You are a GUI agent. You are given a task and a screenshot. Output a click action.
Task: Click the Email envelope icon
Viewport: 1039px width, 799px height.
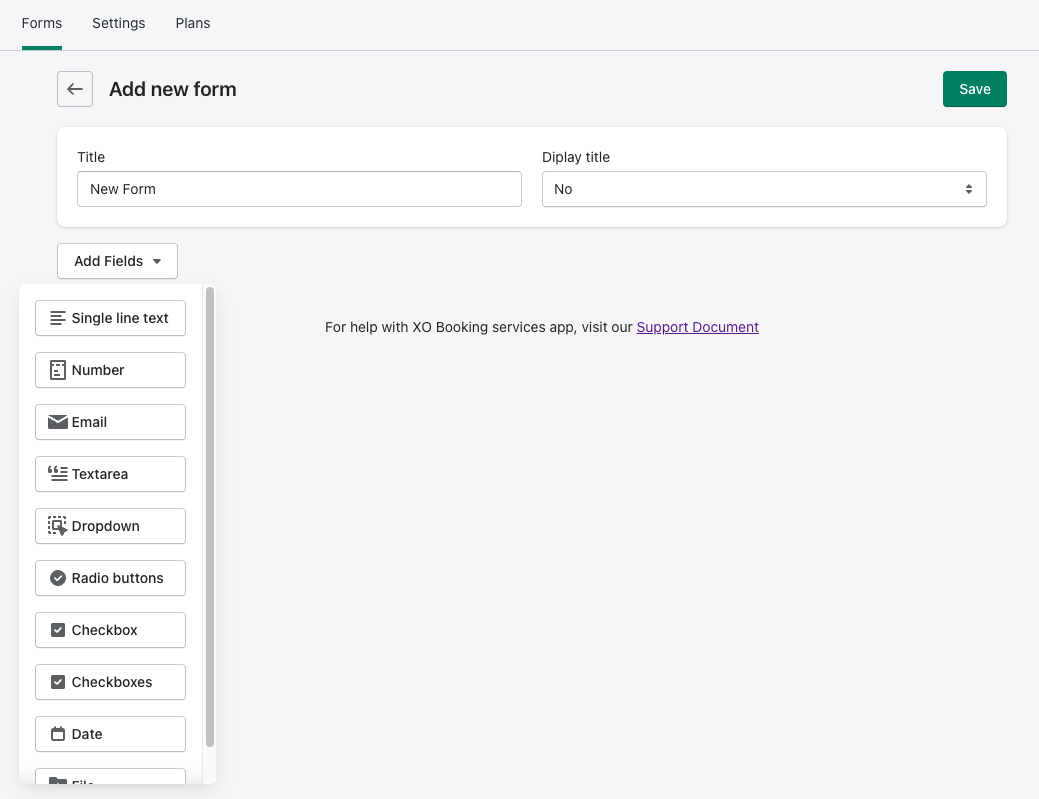58,422
